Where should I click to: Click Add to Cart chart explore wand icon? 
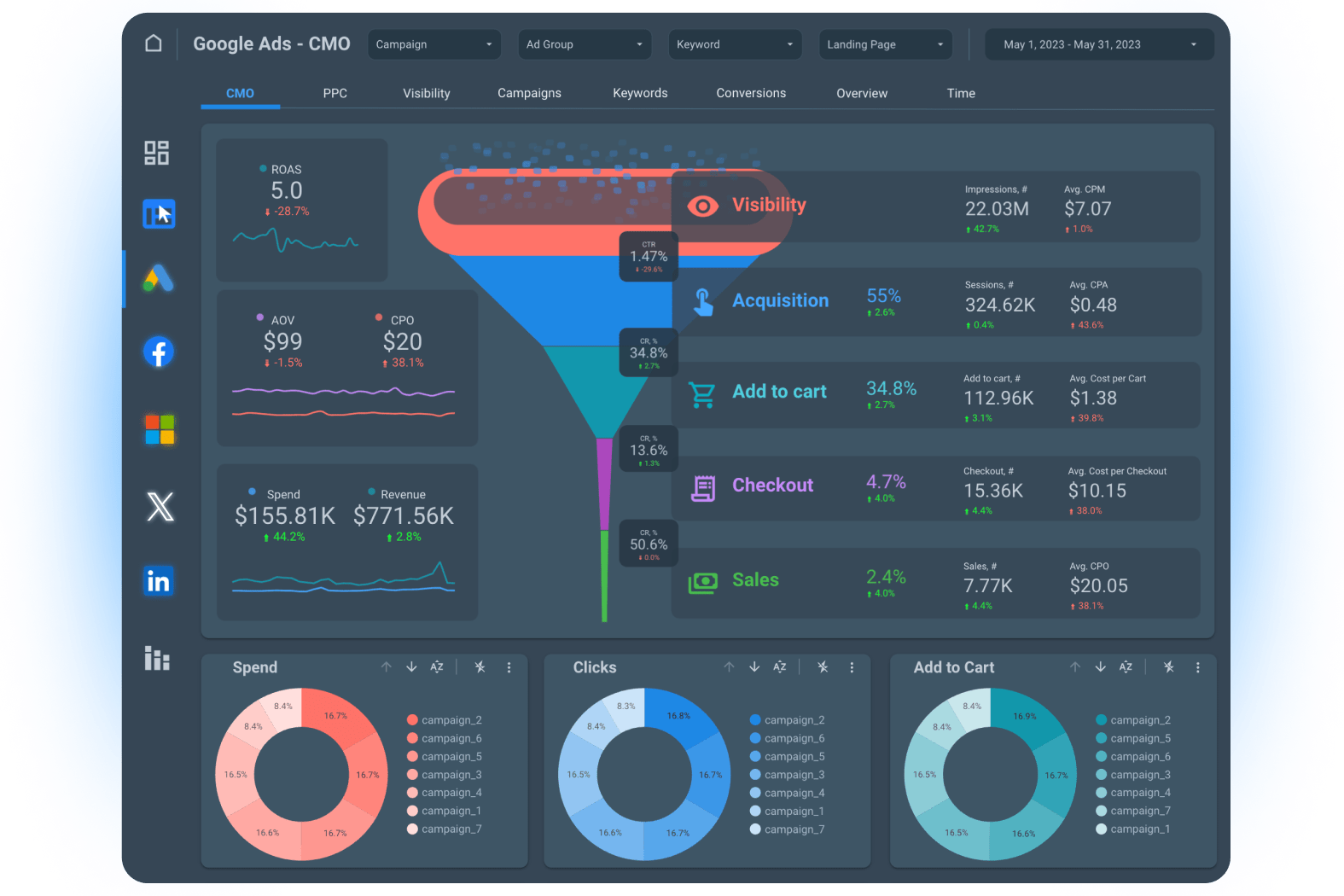click(1169, 667)
